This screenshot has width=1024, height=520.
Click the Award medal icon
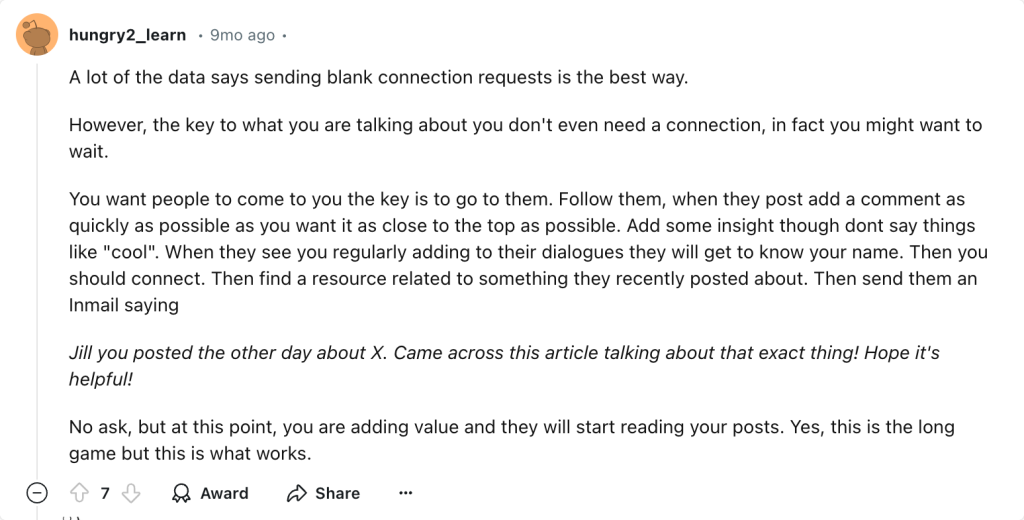click(182, 493)
